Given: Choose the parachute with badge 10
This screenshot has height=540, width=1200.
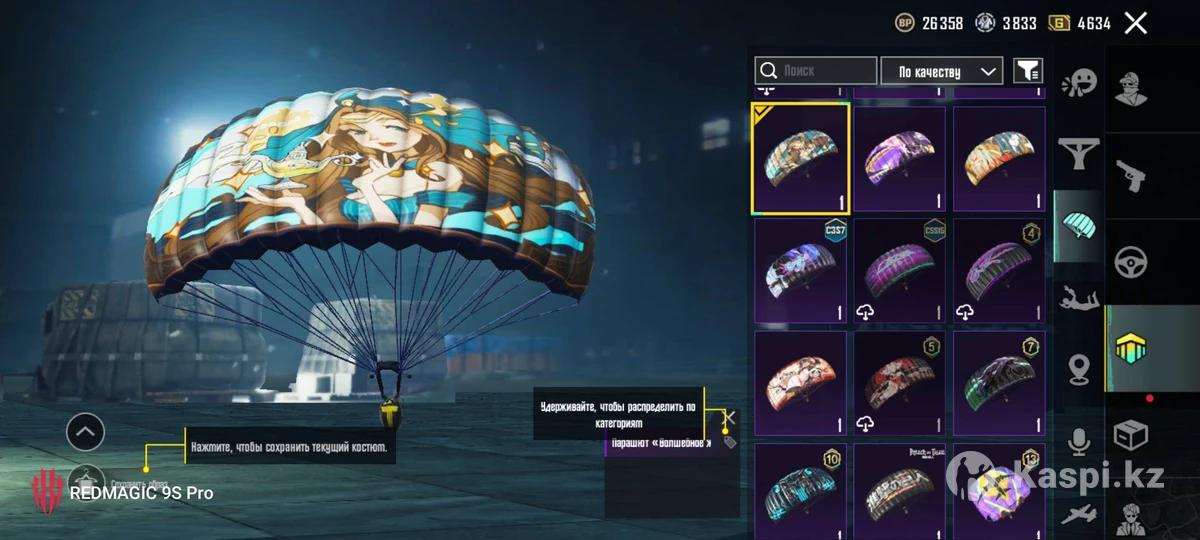Looking at the screenshot, I should click(x=800, y=492).
